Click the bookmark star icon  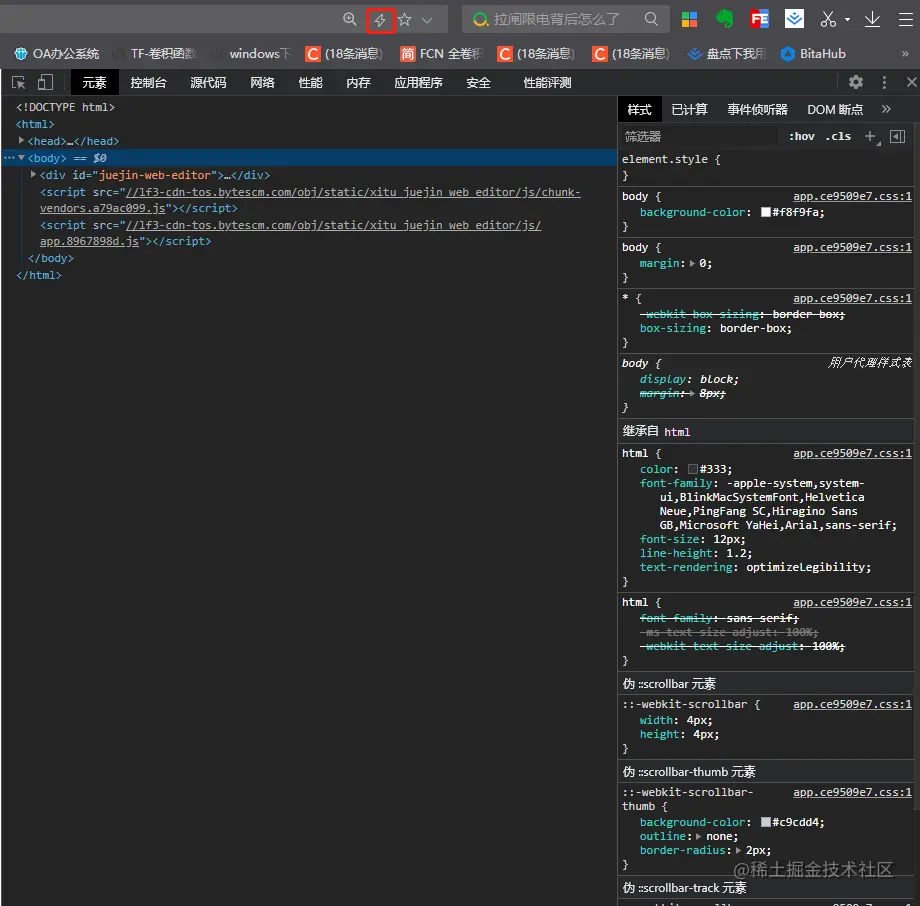pos(405,20)
